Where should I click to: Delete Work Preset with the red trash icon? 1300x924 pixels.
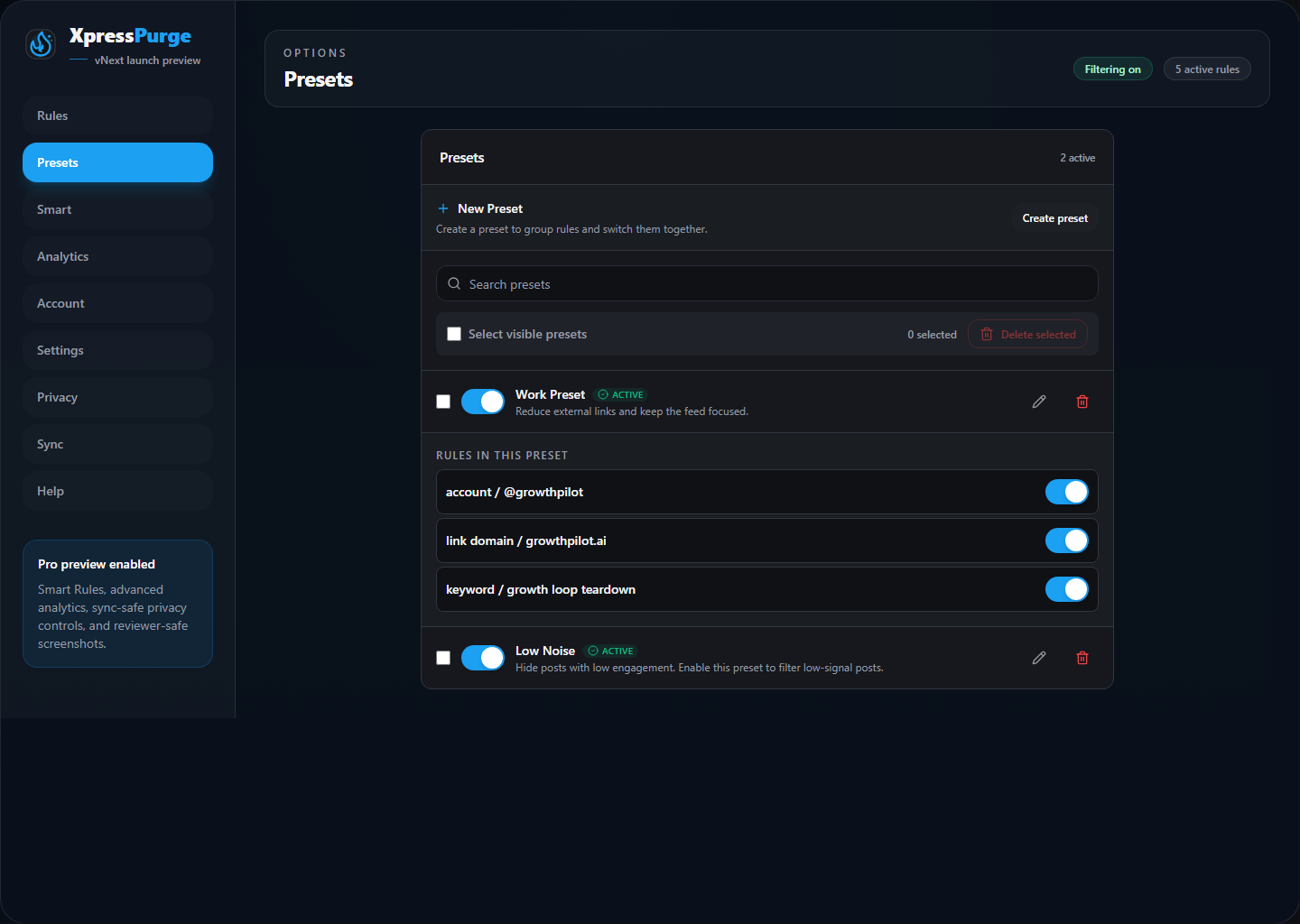(x=1082, y=402)
